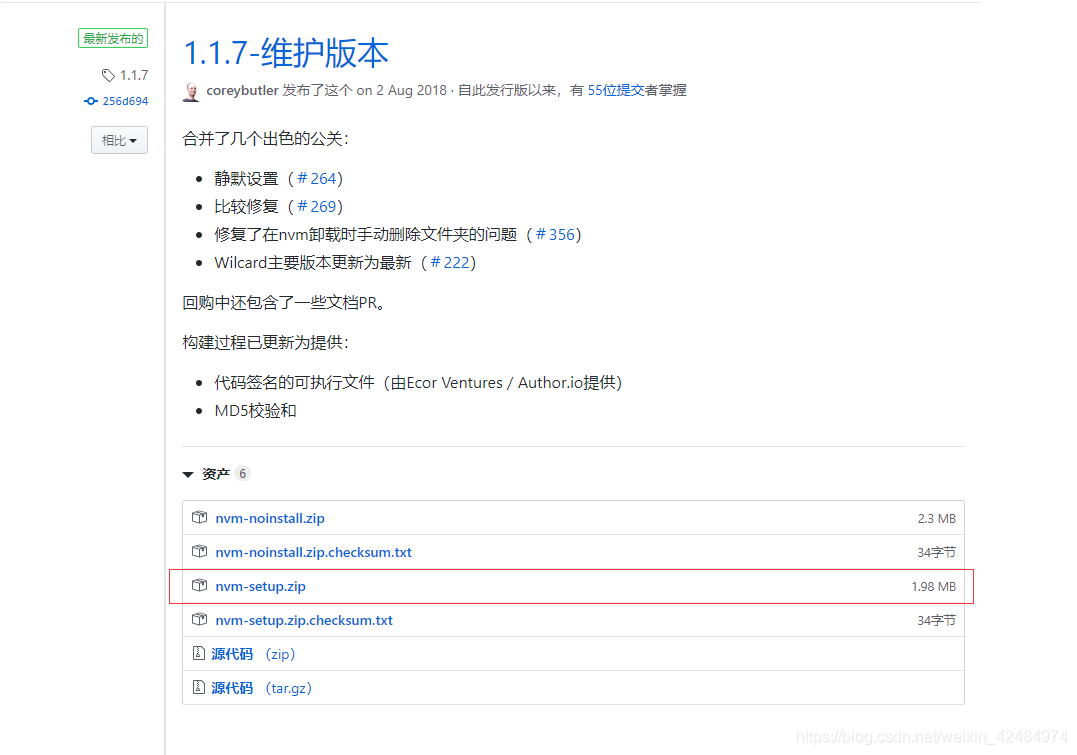Click the tag icon next to 1.1.7
Image resolution: width=1077 pixels, height=755 pixels.
(x=108, y=75)
